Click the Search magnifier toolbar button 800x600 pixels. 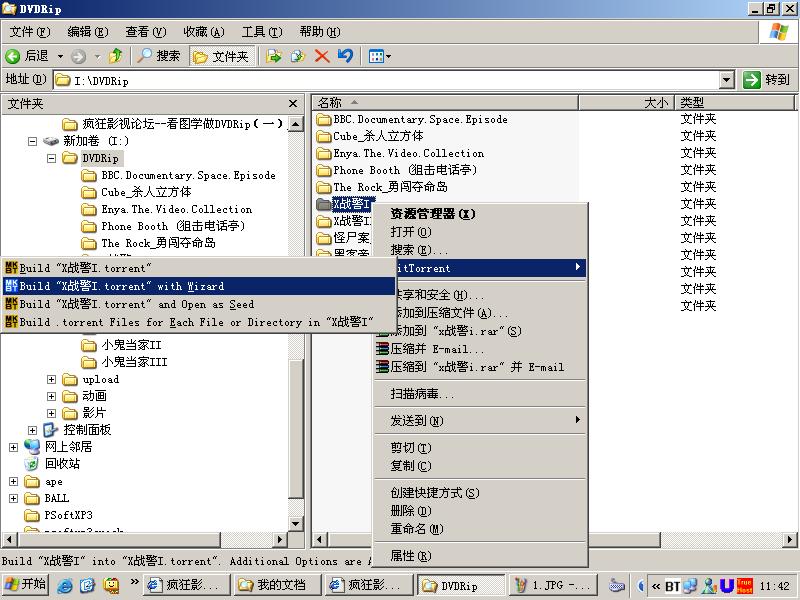(x=159, y=56)
